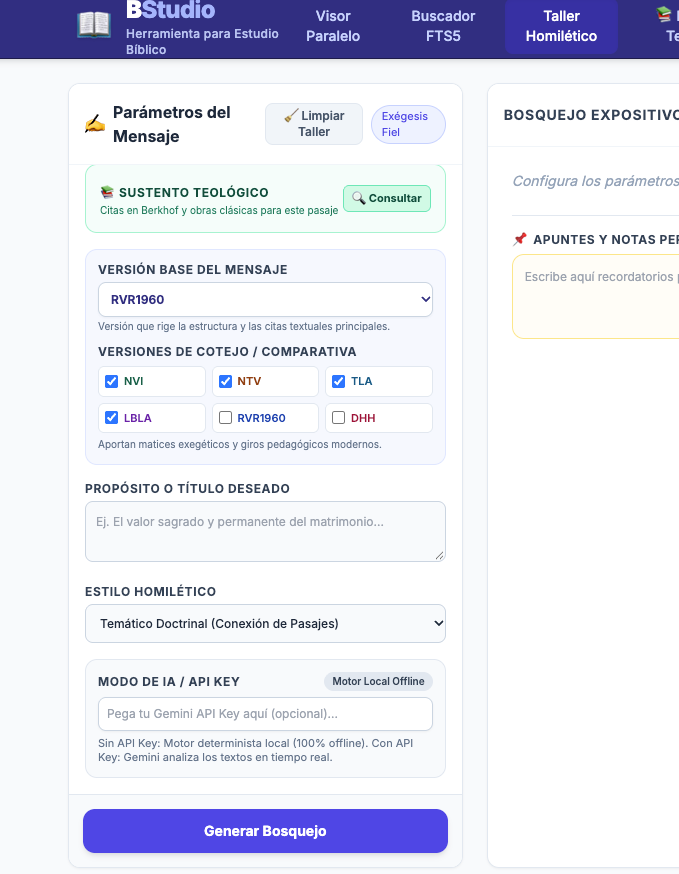
Task: Click the pushpin icon by Apuntes y Notas
Action: 520,239
